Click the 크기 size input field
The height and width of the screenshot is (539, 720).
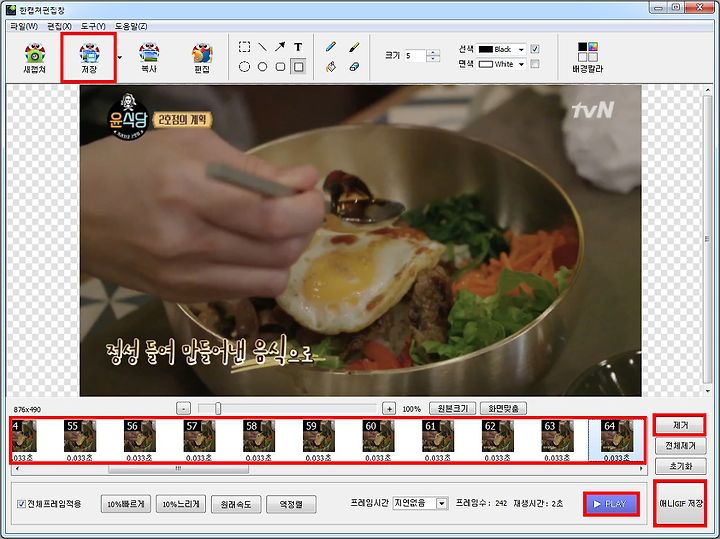(415, 56)
